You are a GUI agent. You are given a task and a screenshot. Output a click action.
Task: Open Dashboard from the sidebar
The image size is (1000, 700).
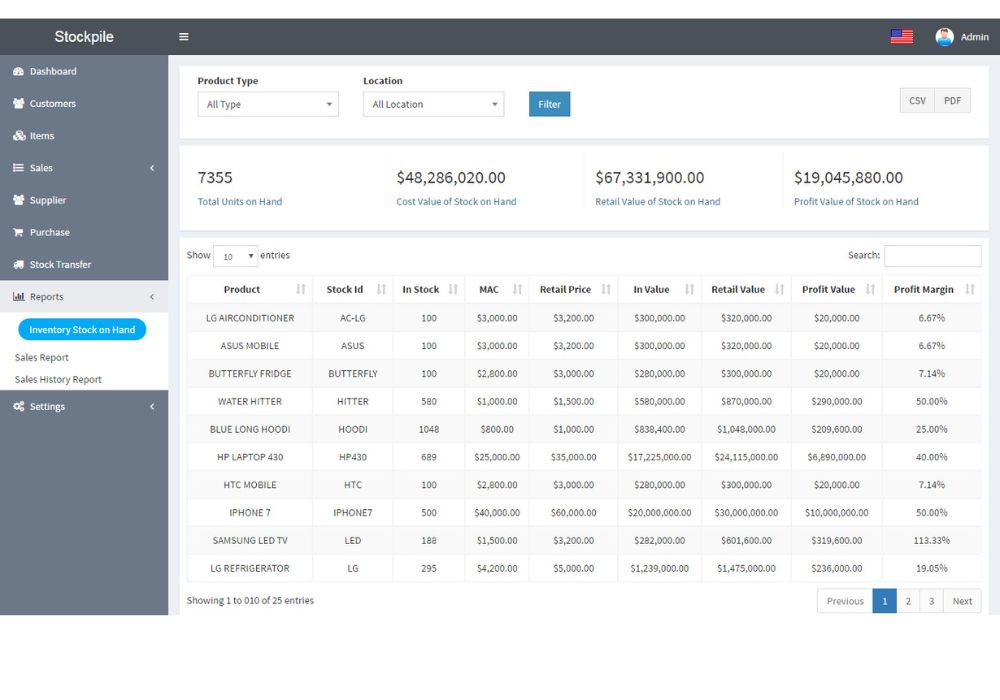[52, 72]
